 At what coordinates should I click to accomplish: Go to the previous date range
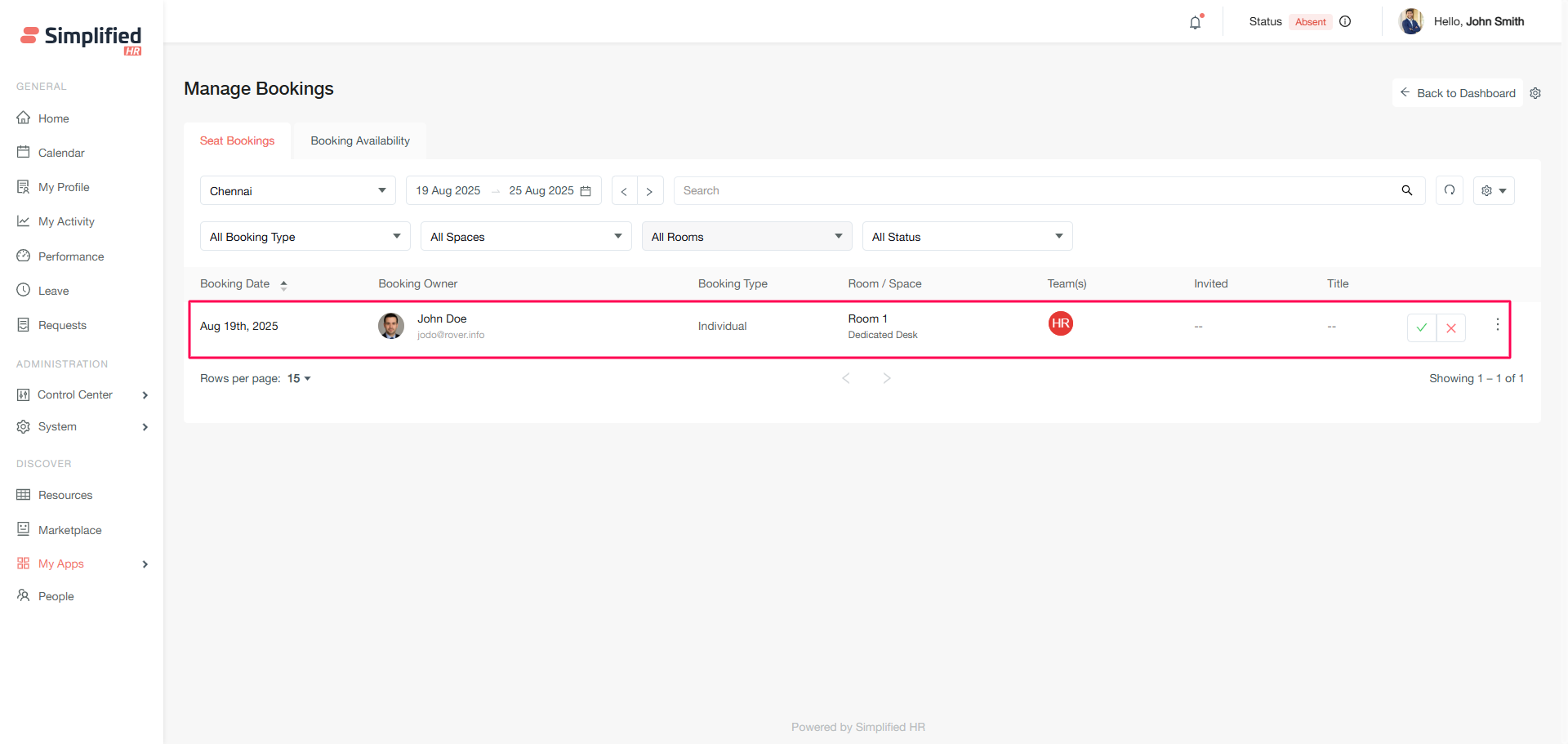[x=624, y=191]
